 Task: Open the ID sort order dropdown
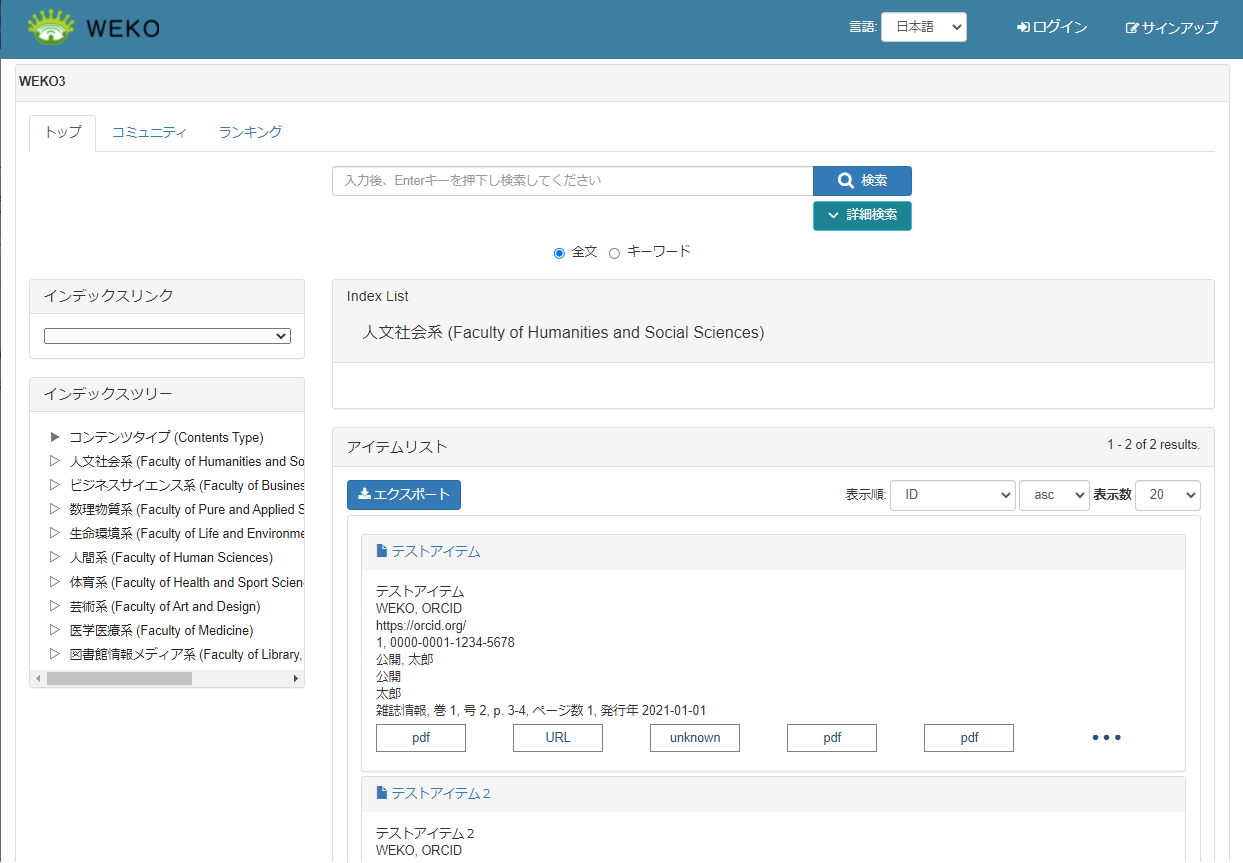coord(952,495)
